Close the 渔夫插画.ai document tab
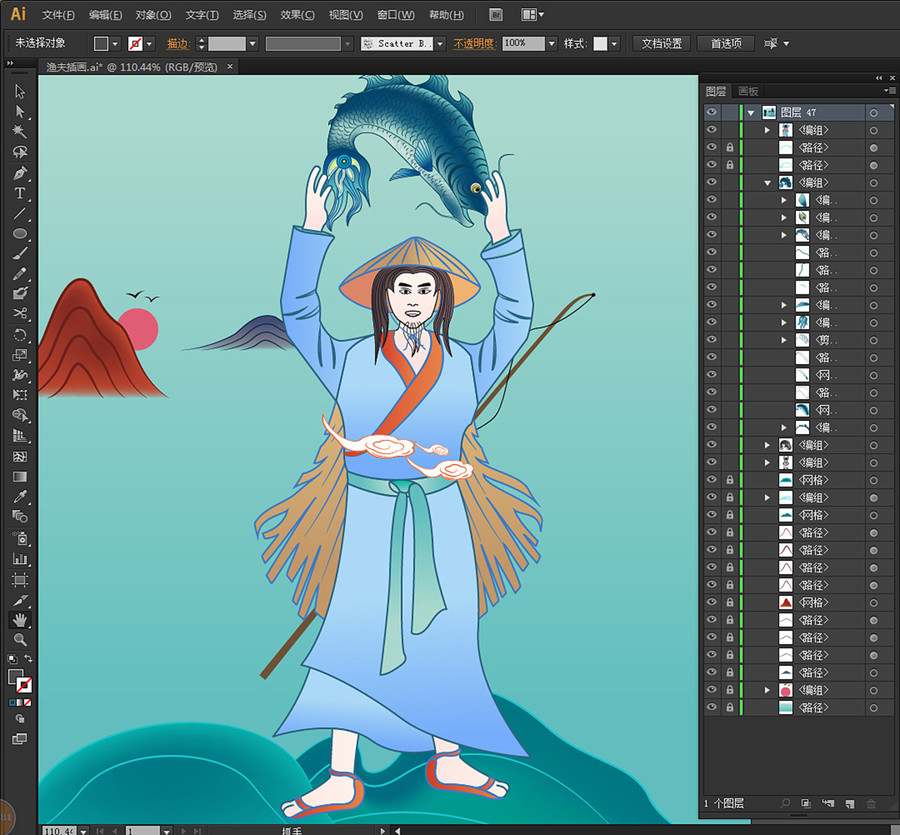 tap(230, 67)
